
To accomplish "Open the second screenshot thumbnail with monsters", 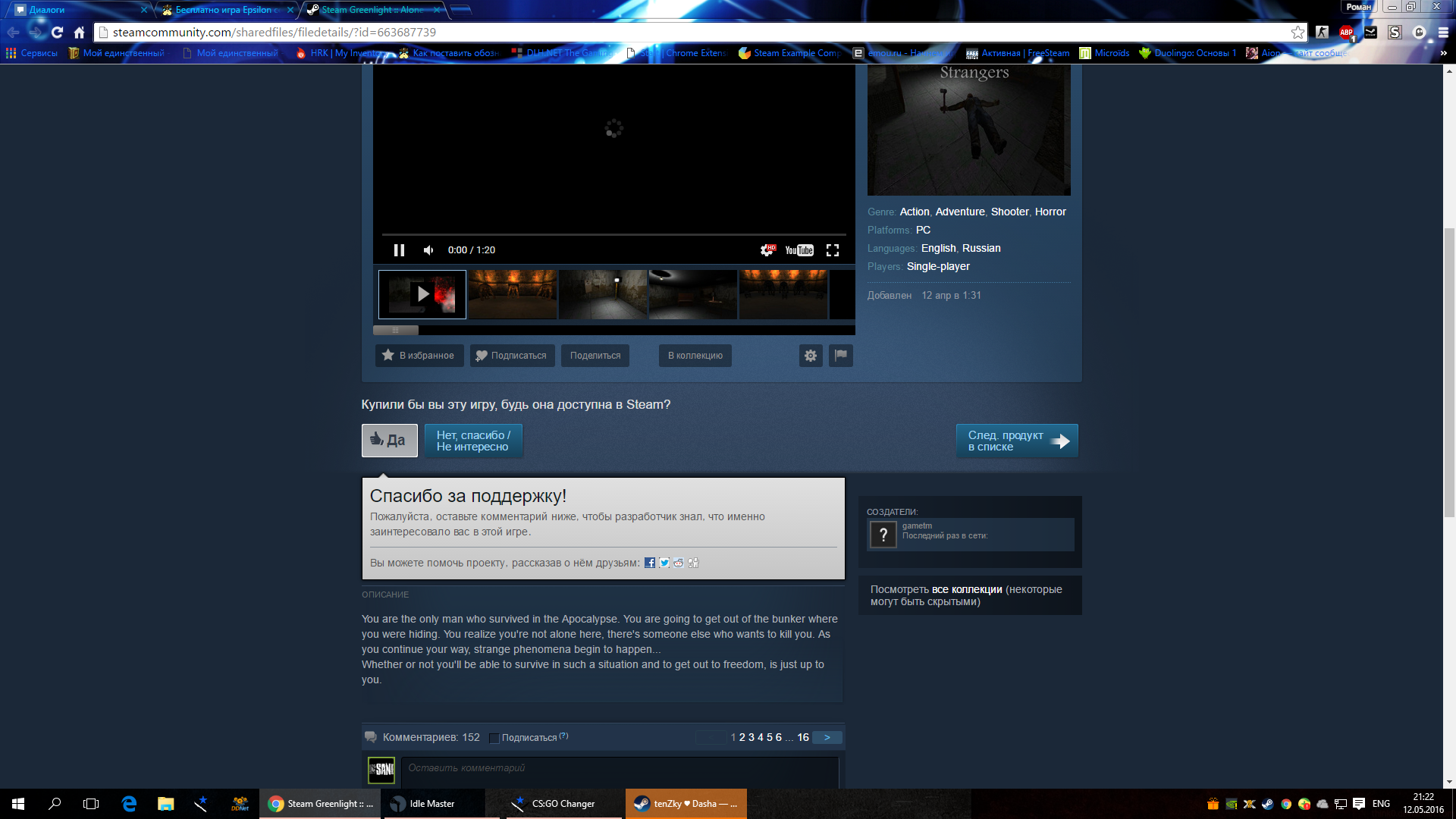I will click(513, 294).
